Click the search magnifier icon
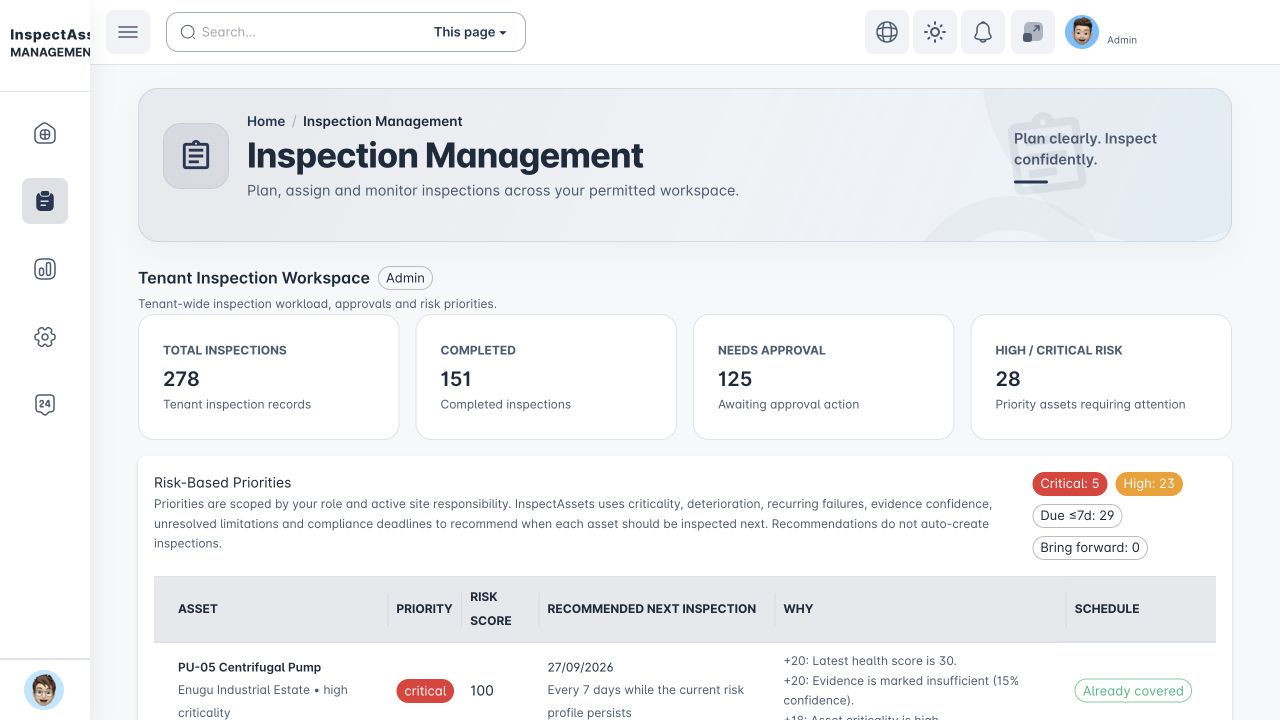The width and height of the screenshot is (1280, 720). (188, 32)
